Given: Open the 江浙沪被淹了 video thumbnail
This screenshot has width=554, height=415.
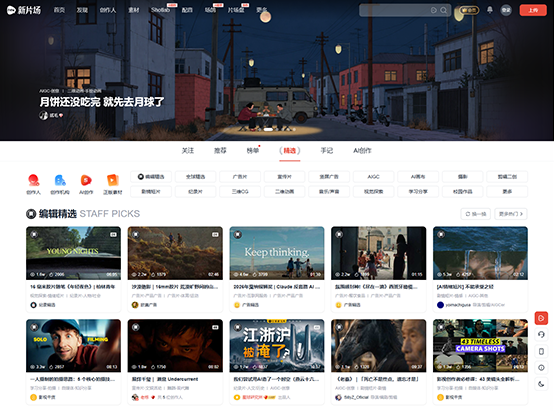Looking at the screenshot, I should 277,346.
